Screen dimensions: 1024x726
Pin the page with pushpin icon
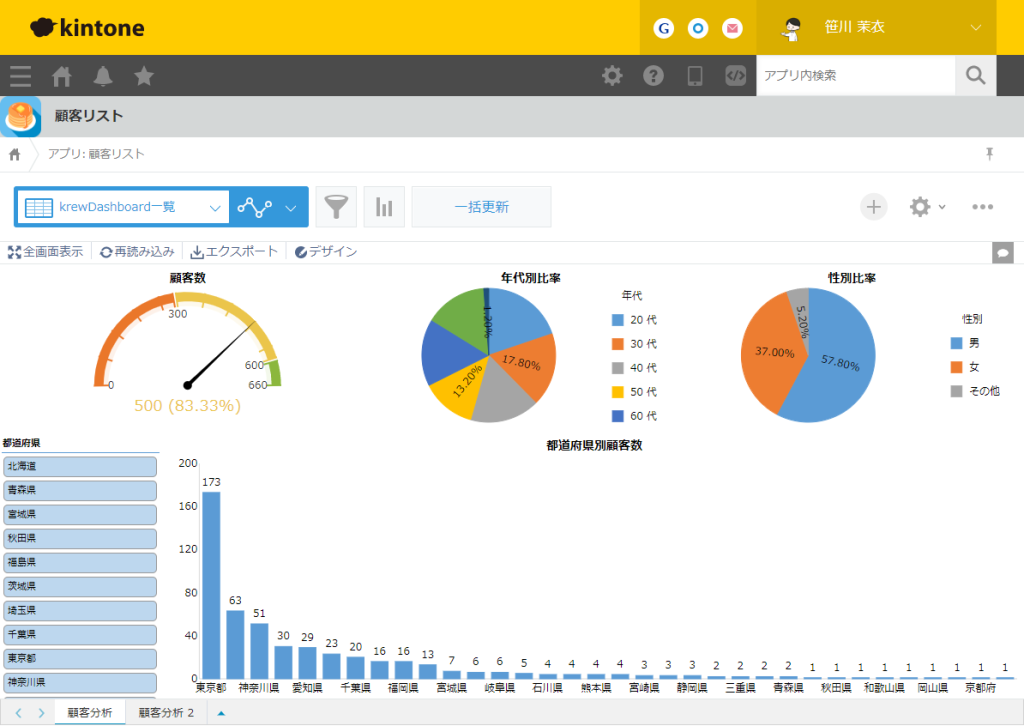989,154
